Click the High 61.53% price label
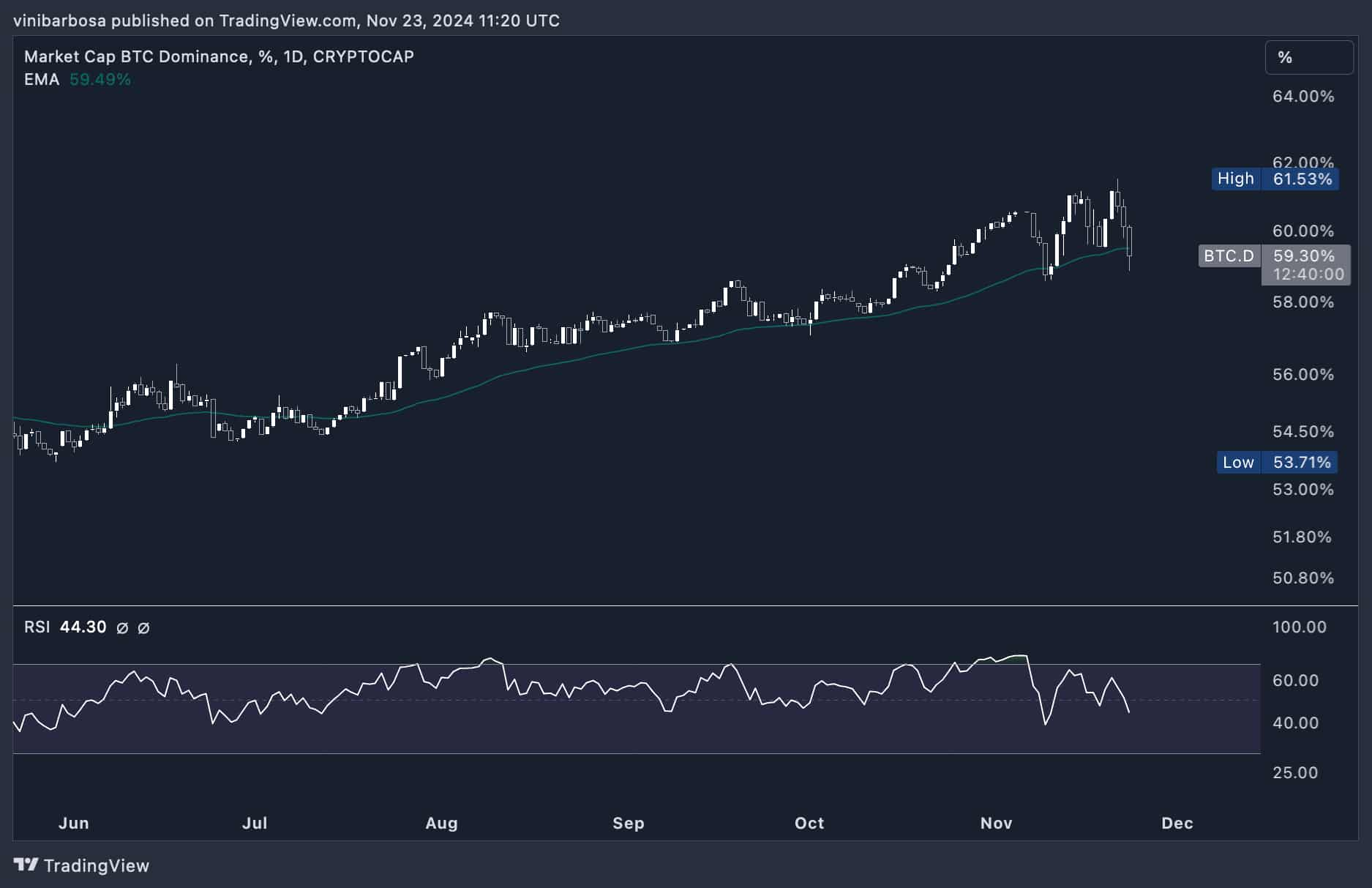Viewport: 1372px width, 888px height. (1275, 179)
